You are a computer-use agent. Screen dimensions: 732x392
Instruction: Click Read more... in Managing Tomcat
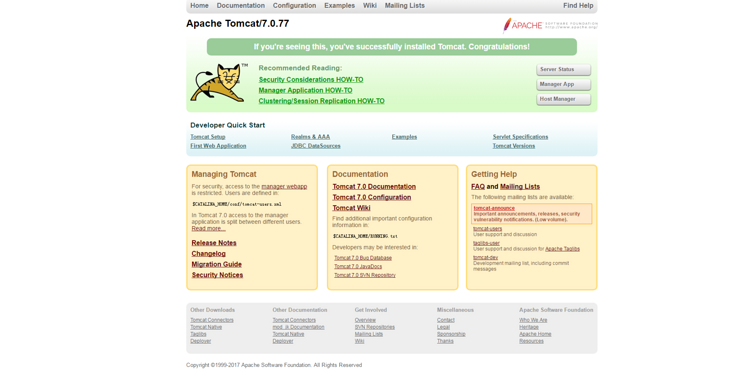coord(208,229)
